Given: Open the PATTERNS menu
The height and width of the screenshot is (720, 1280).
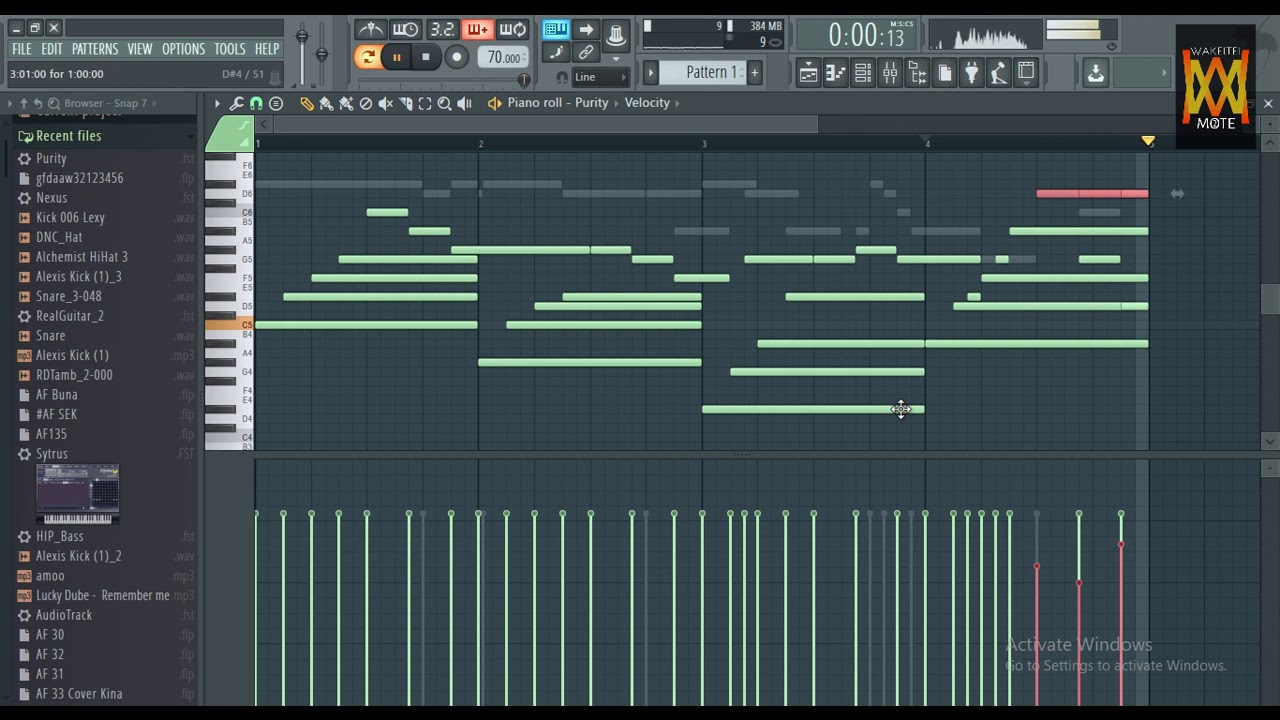Looking at the screenshot, I should [x=95, y=49].
